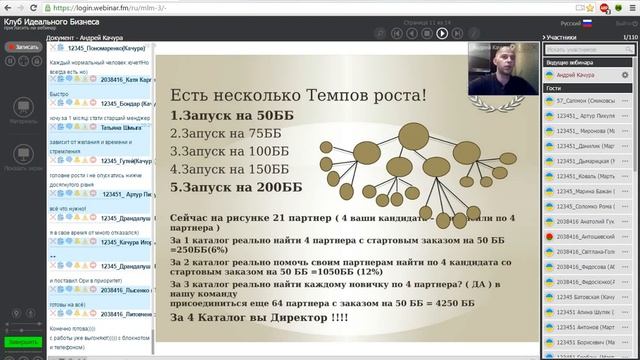Select participant 12345 Батовская
This screenshot has width=640, height=360.
588,297
